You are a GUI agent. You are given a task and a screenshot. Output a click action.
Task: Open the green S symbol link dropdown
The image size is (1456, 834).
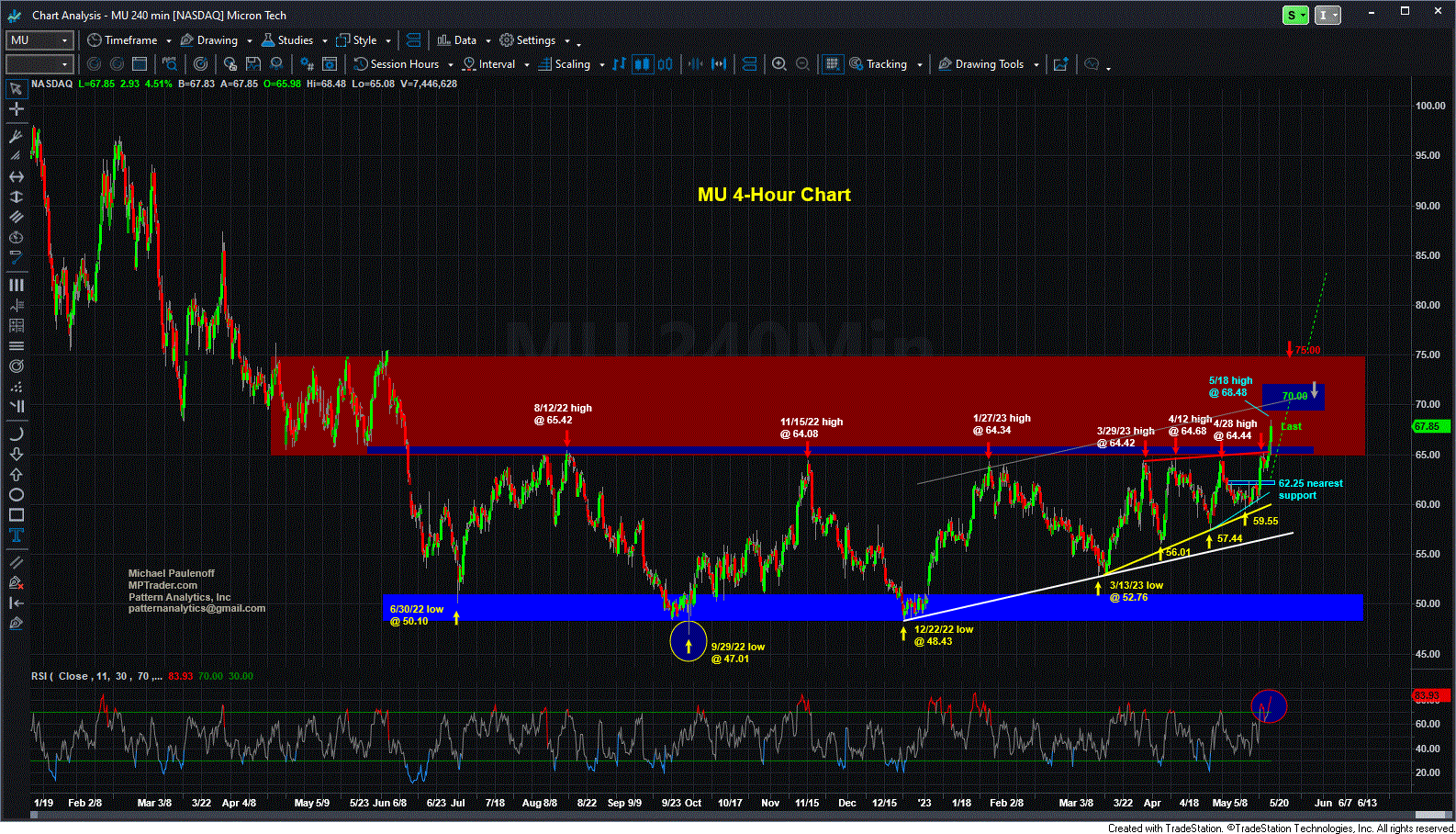[x=1295, y=15]
